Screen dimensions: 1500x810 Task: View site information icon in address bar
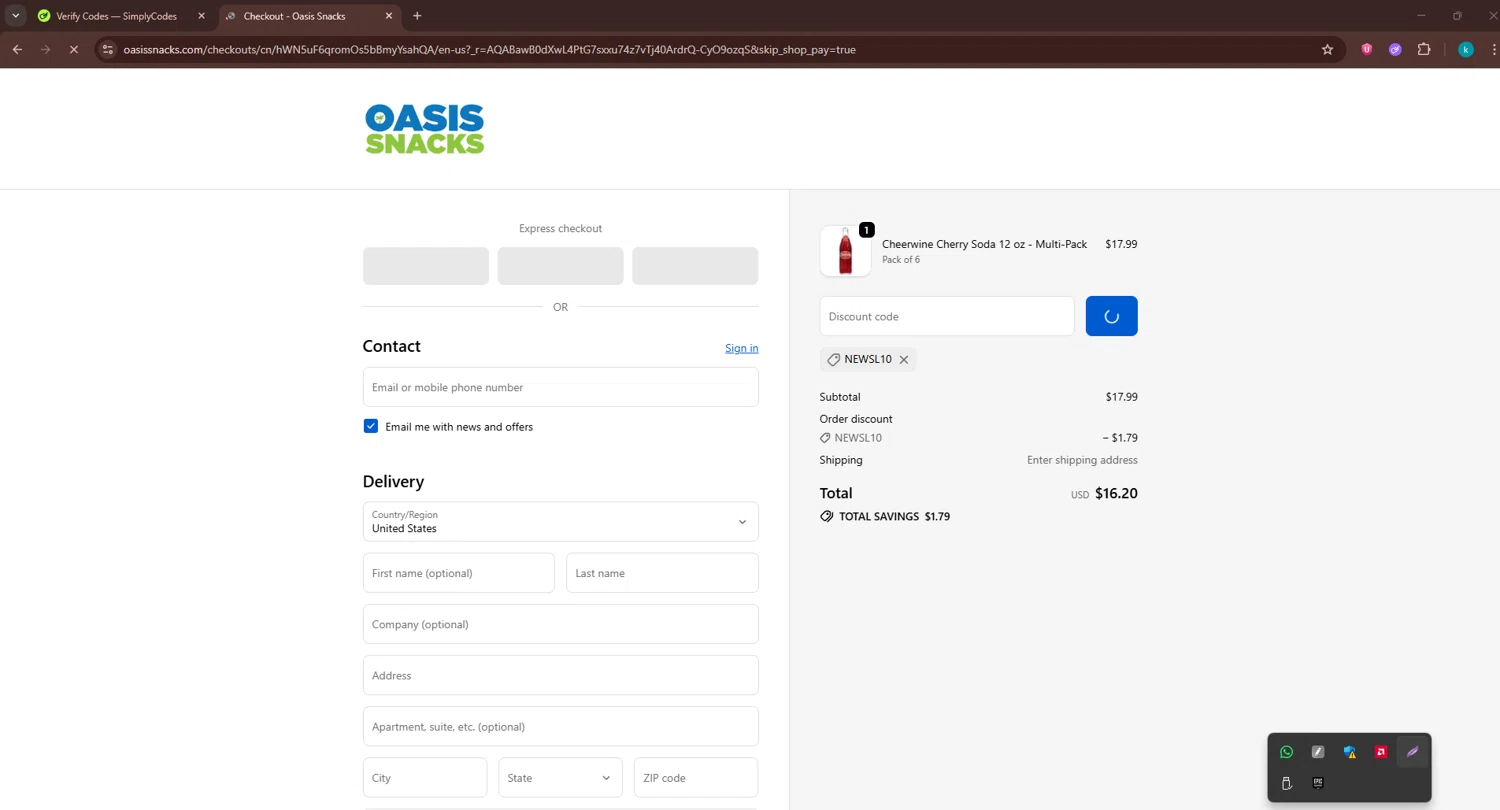tap(109, 49)
